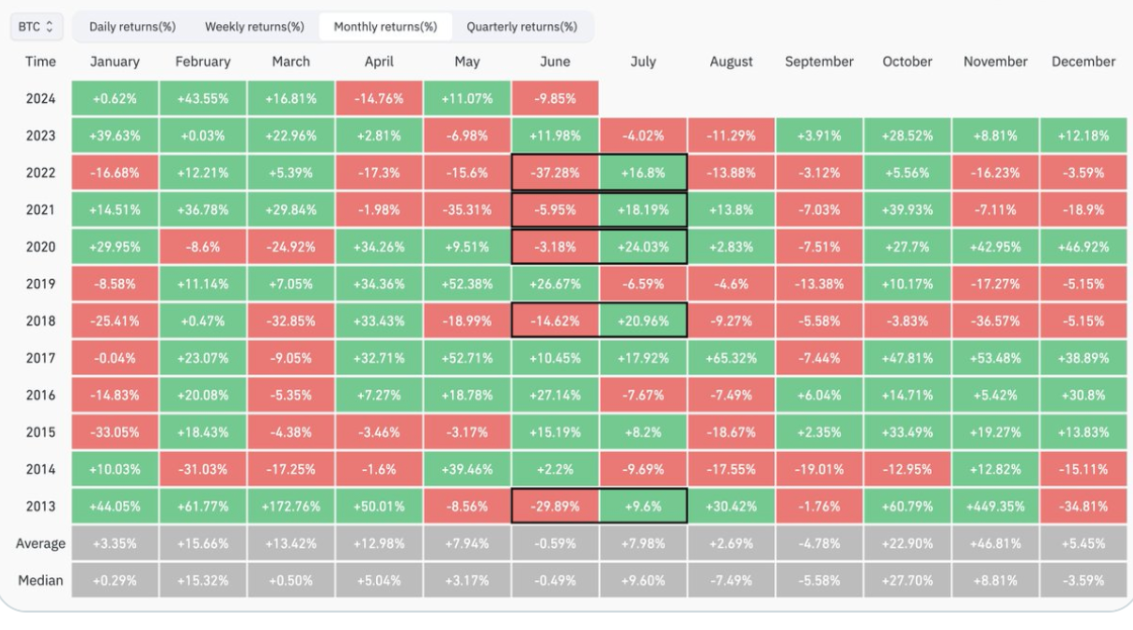Click the May 2021 -35.31% cell
Viewport: 1133px width, 630px height.
tap(467, 210)
